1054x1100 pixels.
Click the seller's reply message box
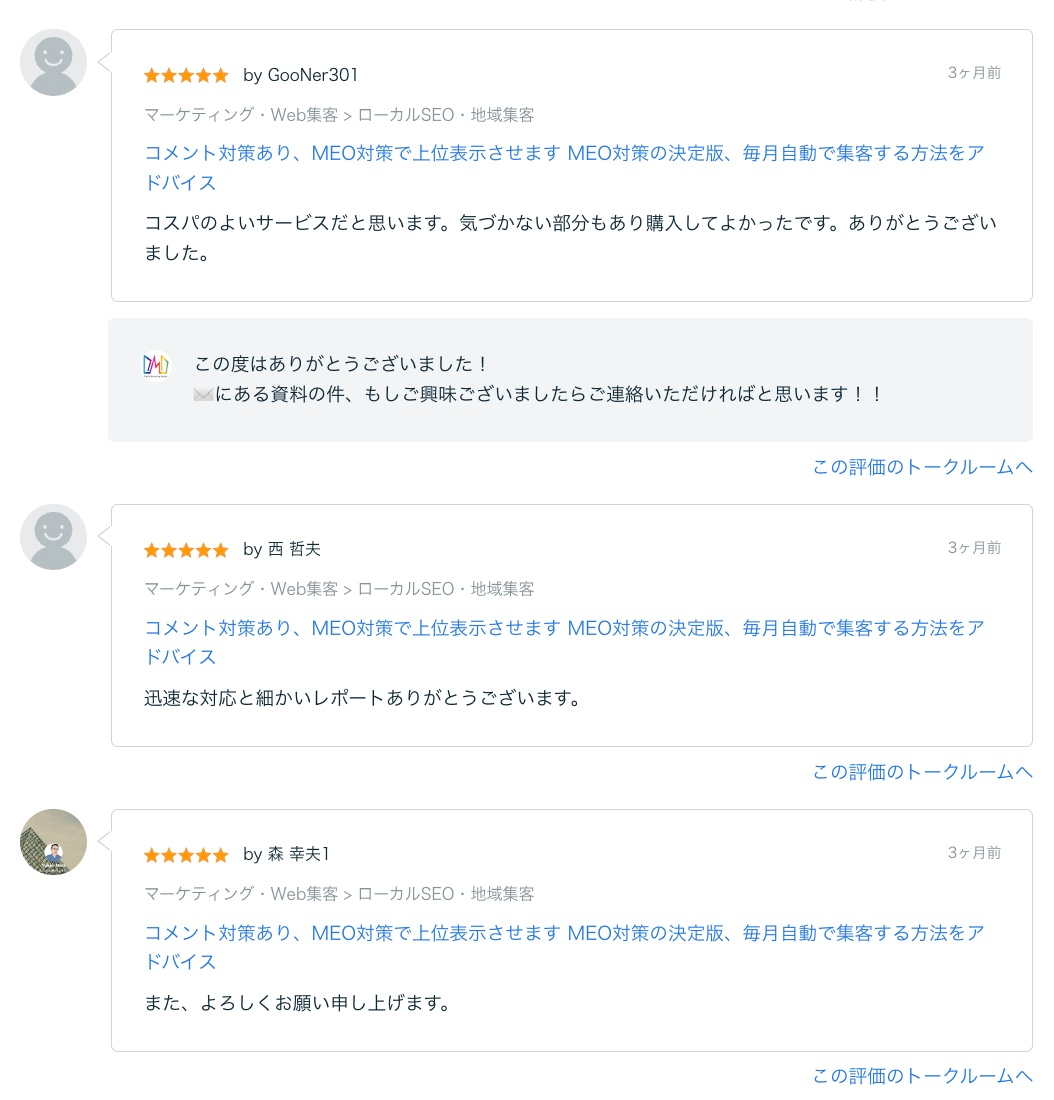(571, 380)
